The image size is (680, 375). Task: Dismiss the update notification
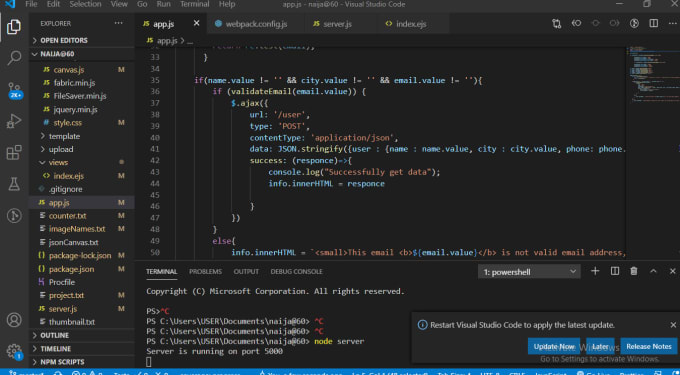pyautogui.click(x=673, y=325)
